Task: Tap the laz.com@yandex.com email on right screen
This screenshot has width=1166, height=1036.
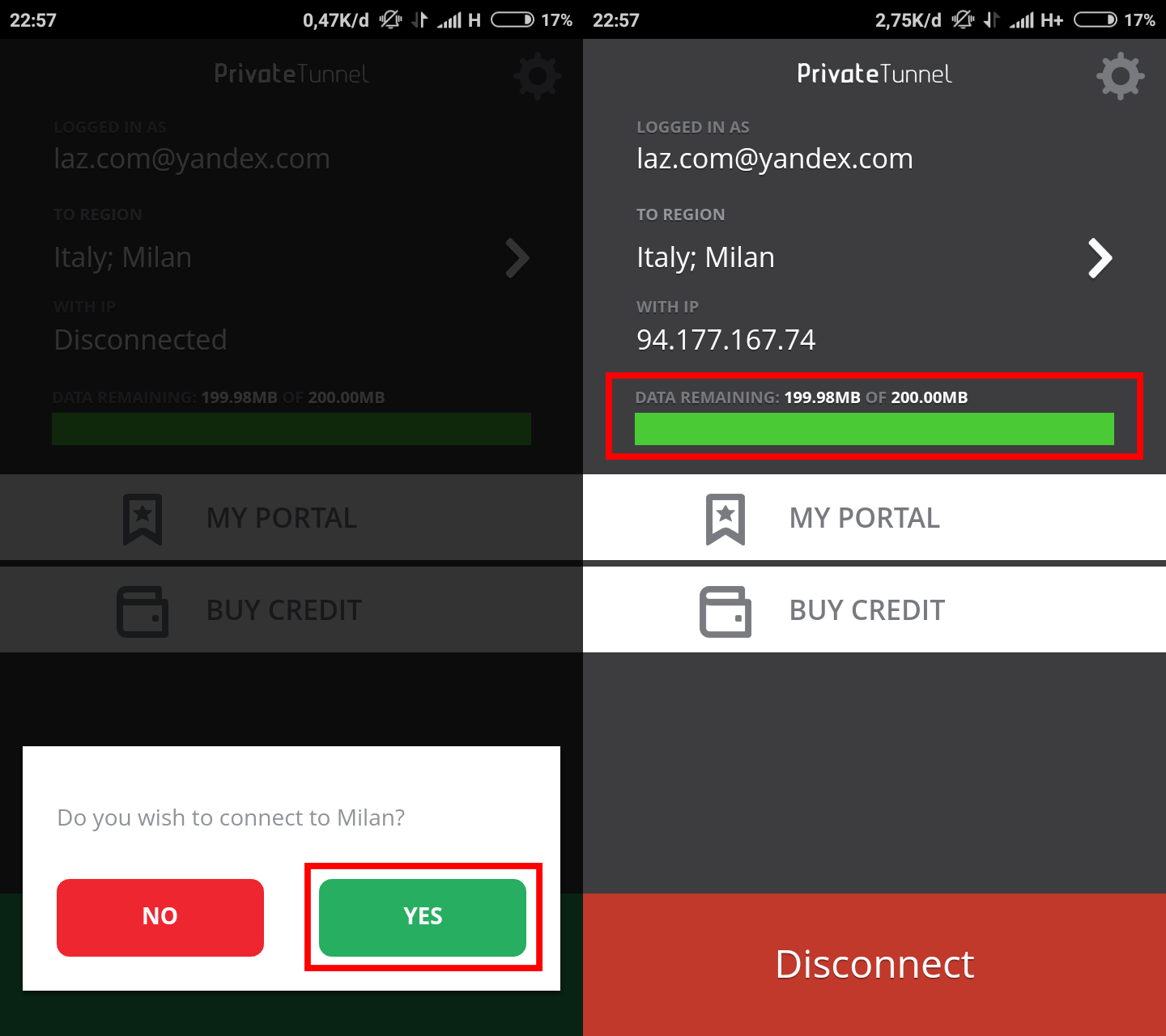Action: click(x=775, y=159)
